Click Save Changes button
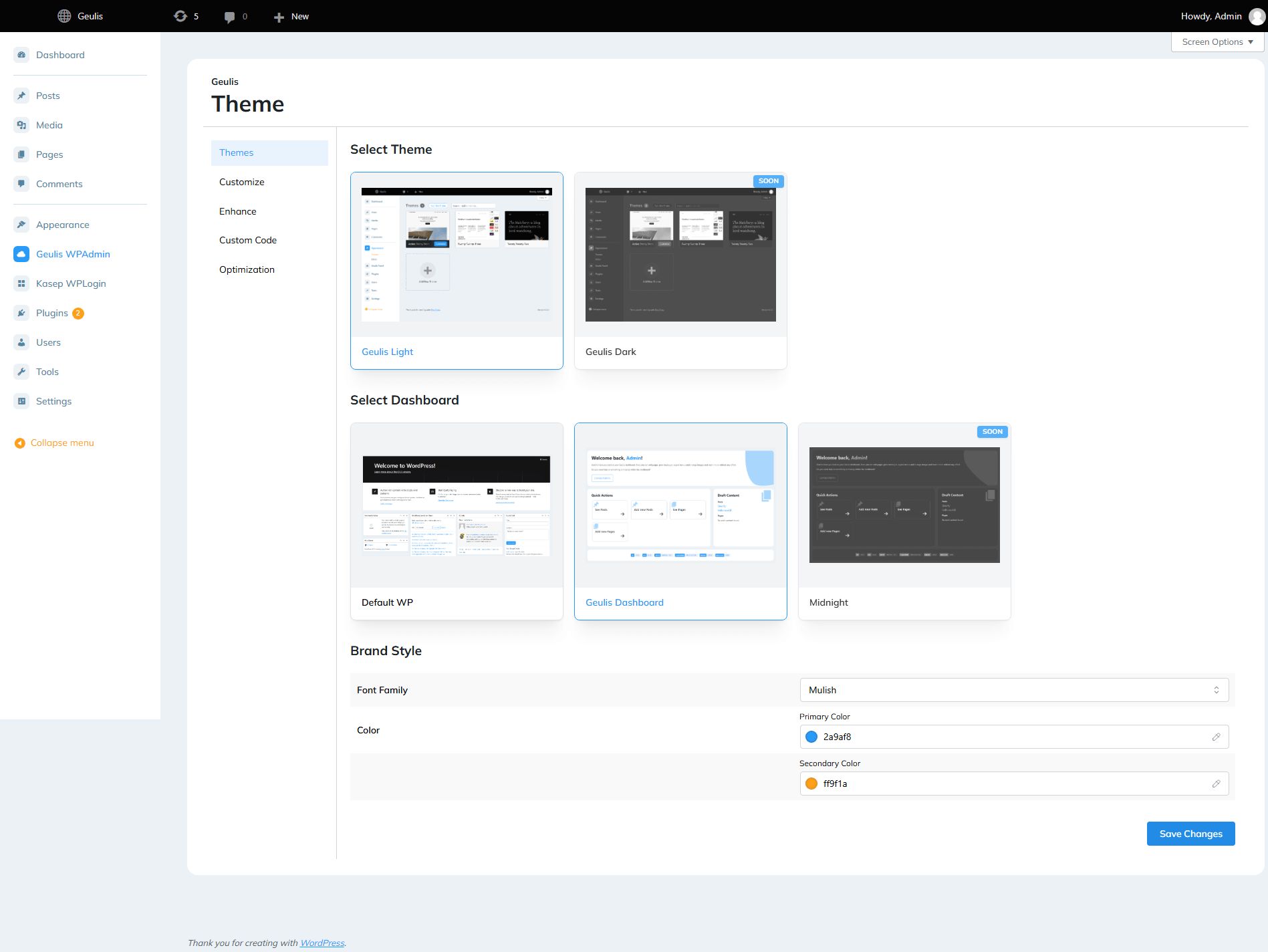 (1190, 834)
